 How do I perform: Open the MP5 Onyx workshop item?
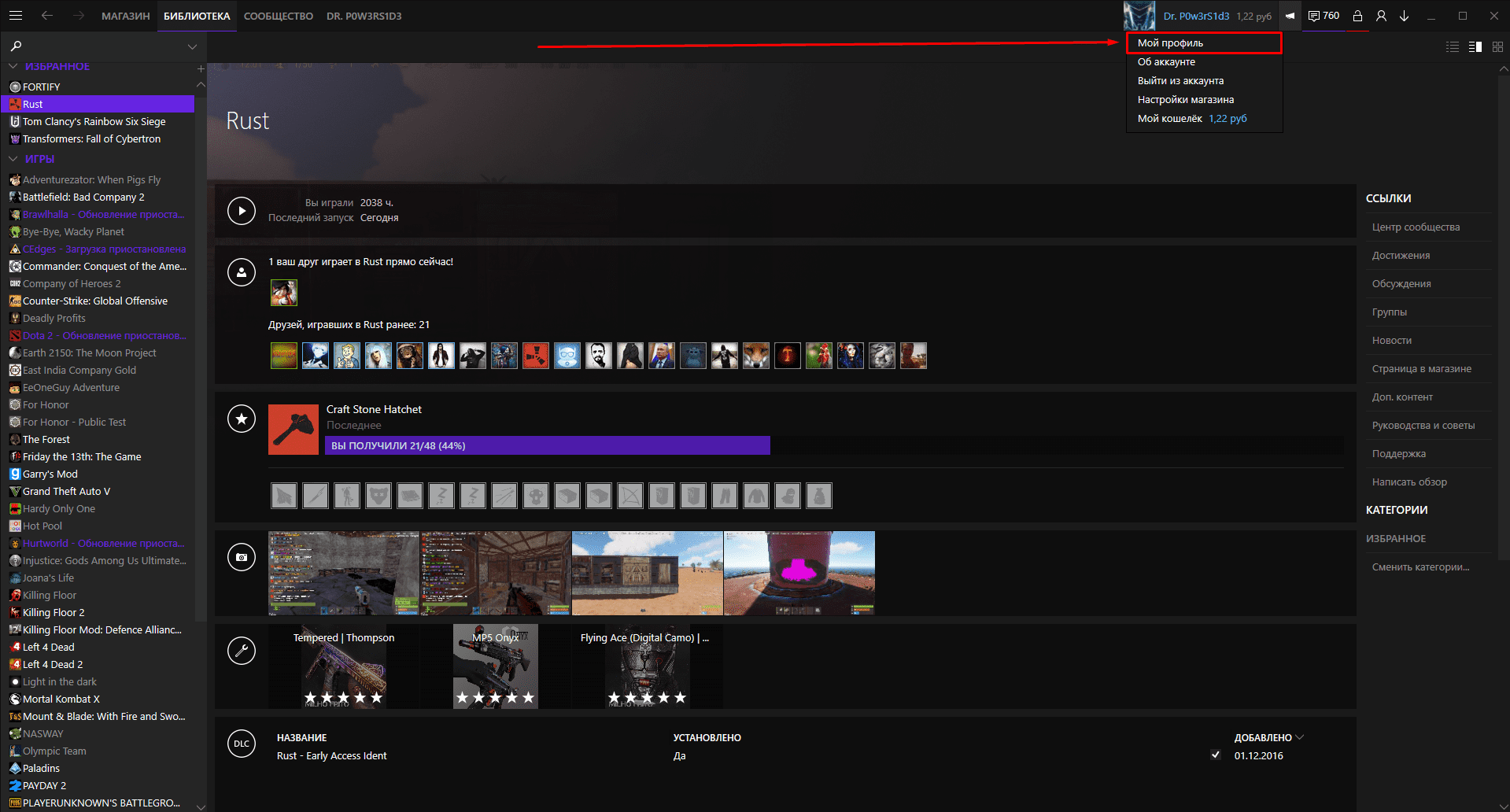pos(496,666)
